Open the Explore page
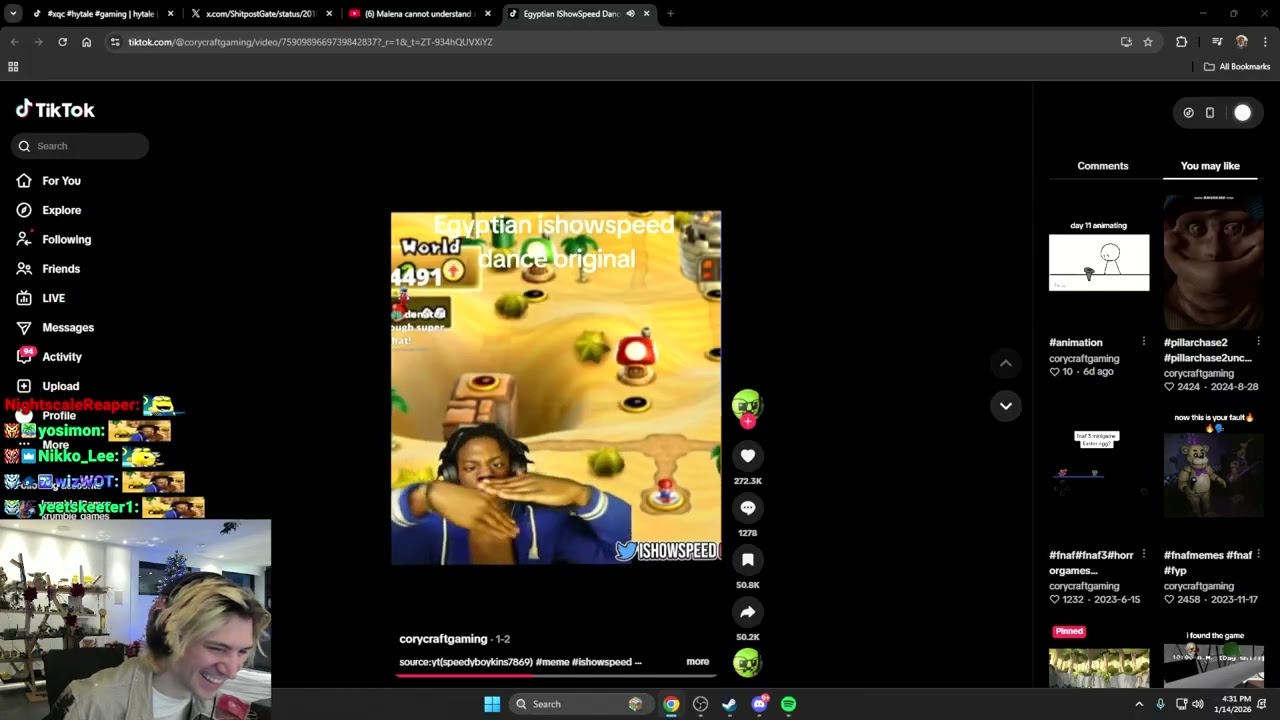 [x=61, y=210]
